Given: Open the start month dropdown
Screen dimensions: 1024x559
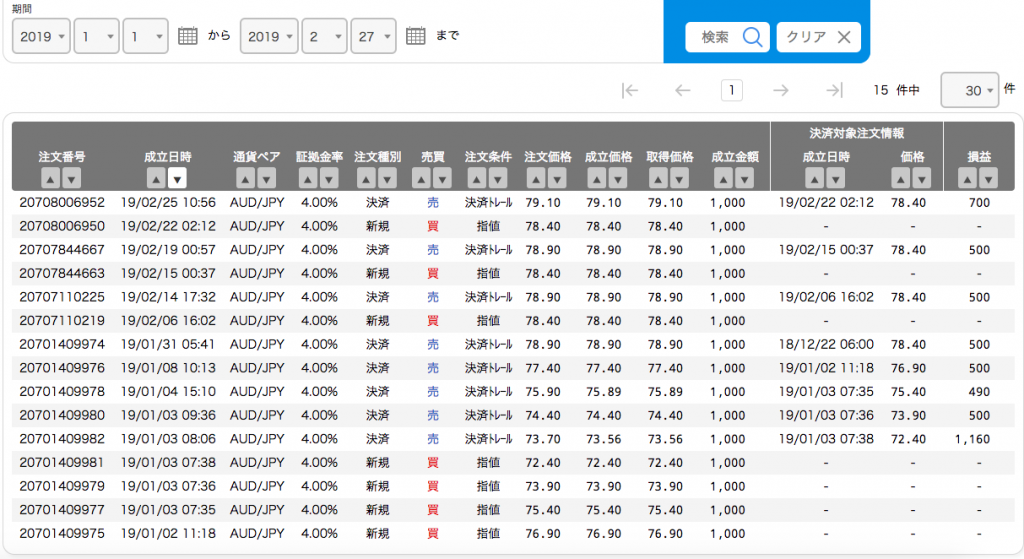Looking at the screenshot, I should pos(97,36).
